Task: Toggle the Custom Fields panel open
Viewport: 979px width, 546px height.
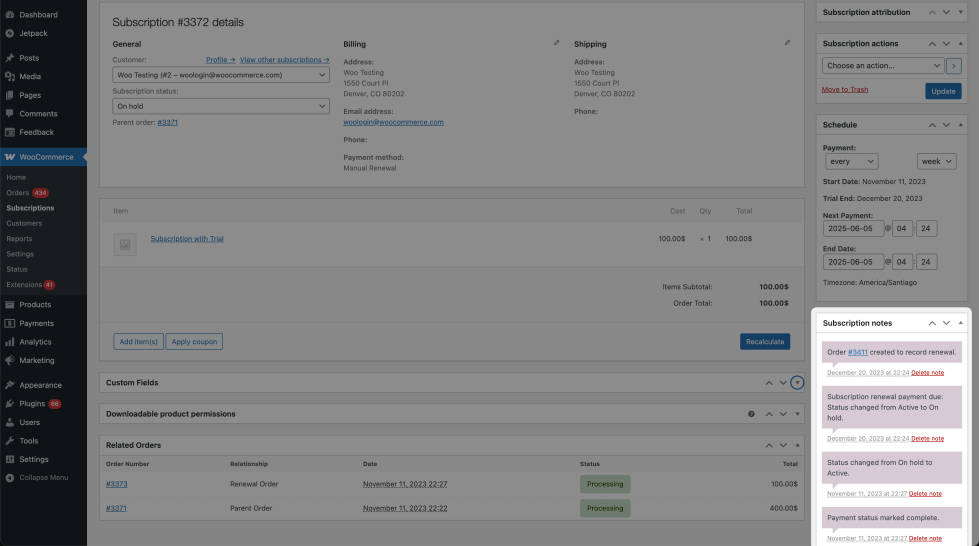Action: pyautogui.click(x=797, y=382)
